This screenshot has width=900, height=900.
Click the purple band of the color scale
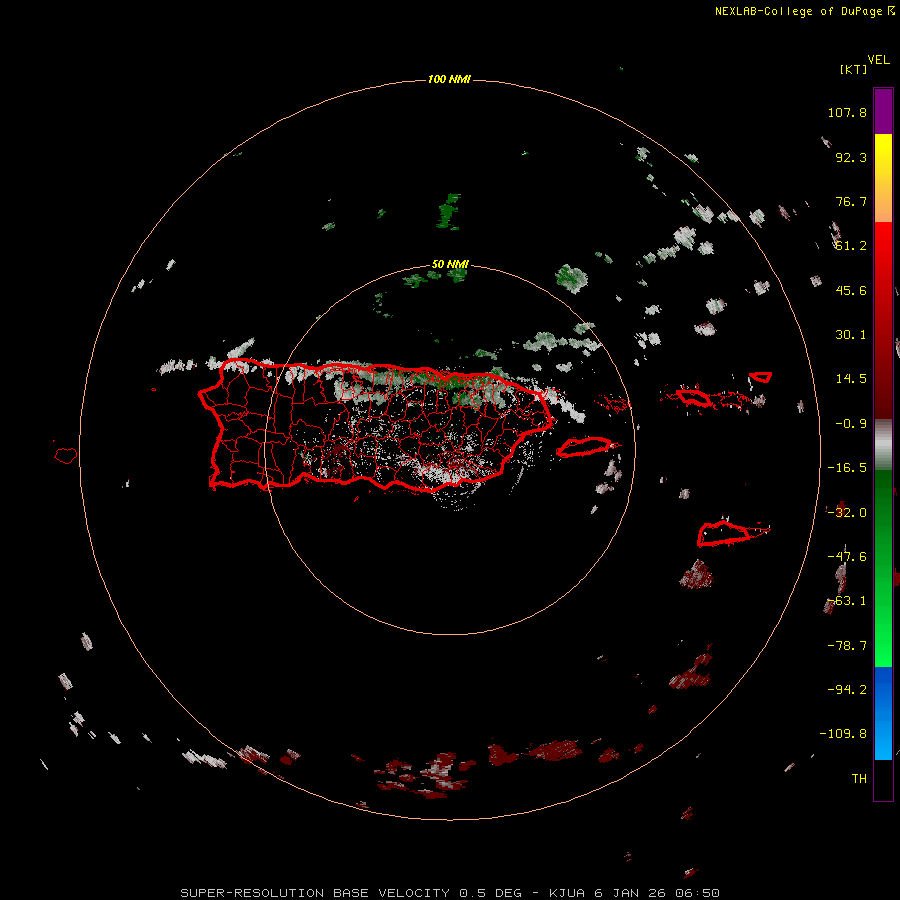click(883, 111)
